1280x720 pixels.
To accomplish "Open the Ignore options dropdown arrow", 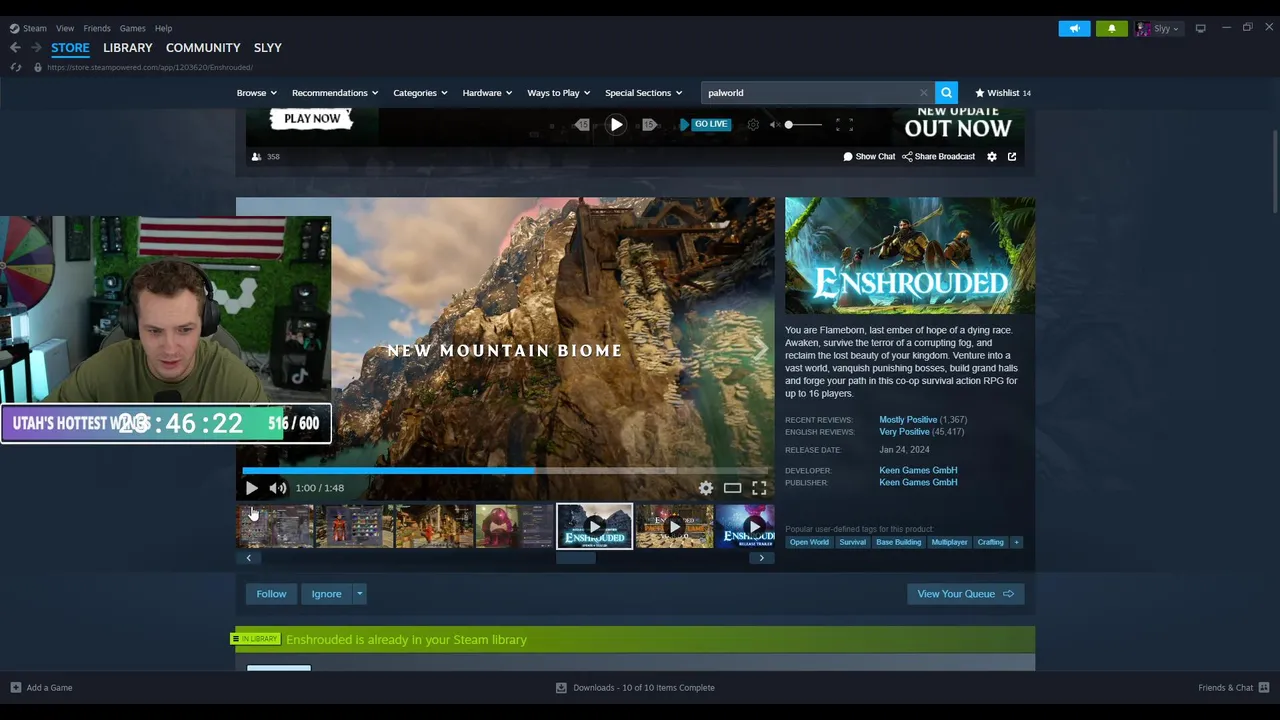I will 359,594.
